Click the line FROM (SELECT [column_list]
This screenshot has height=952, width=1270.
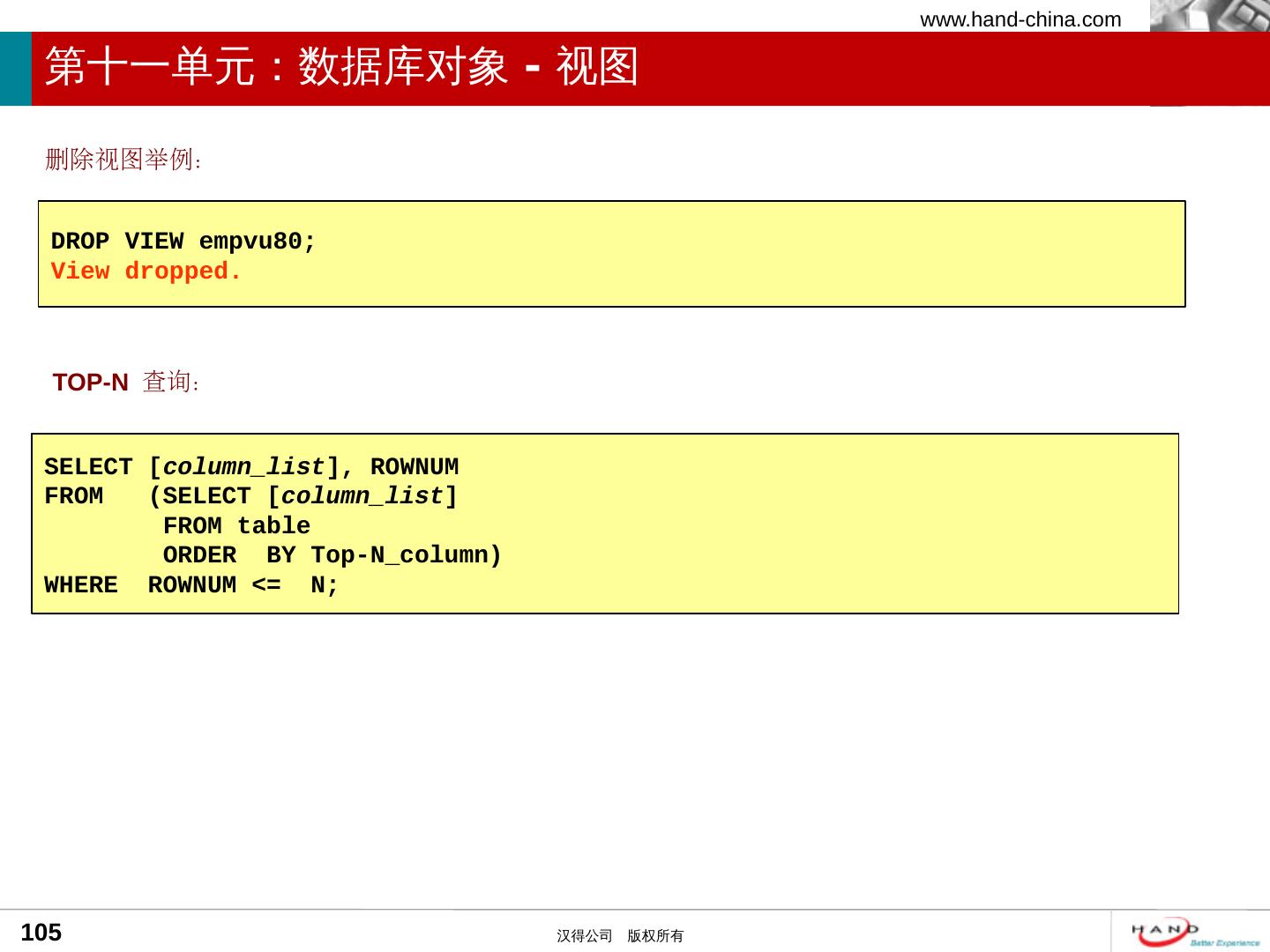(x=251, y=496)
